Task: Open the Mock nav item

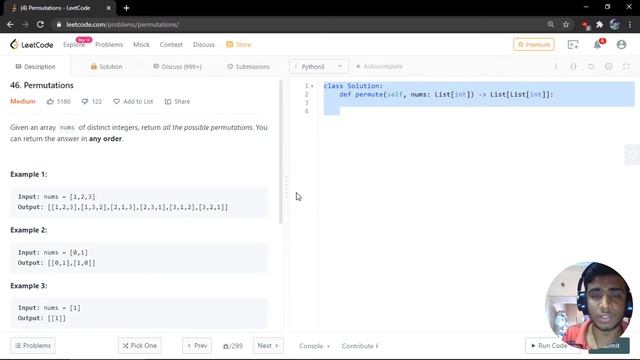Action: pyautogui.click(x=141, y=44)
